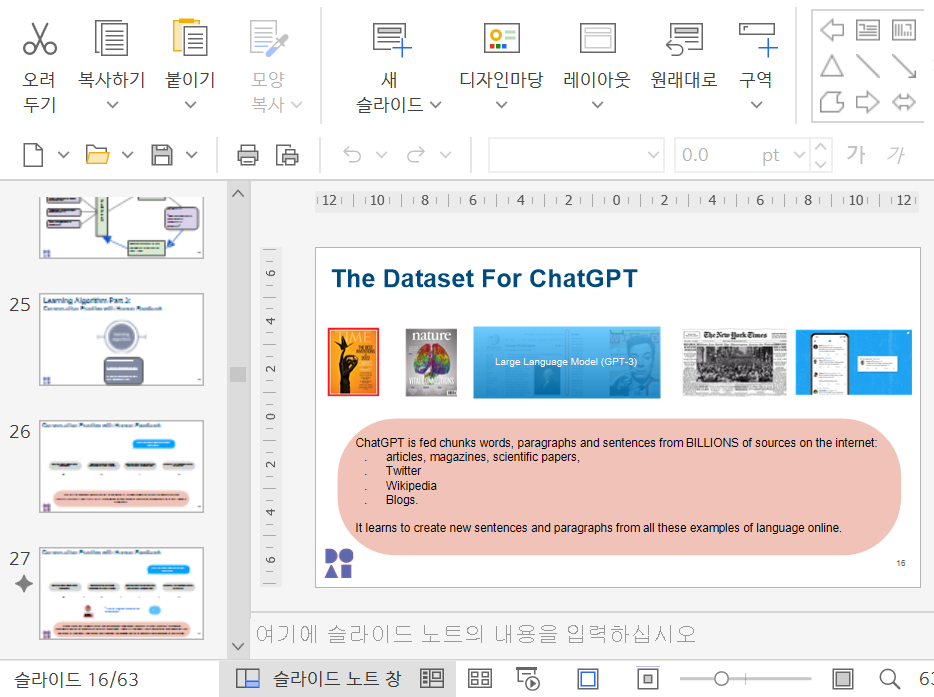
Task: Select the horizontal text box shape
Action: [x=868, y=30]
